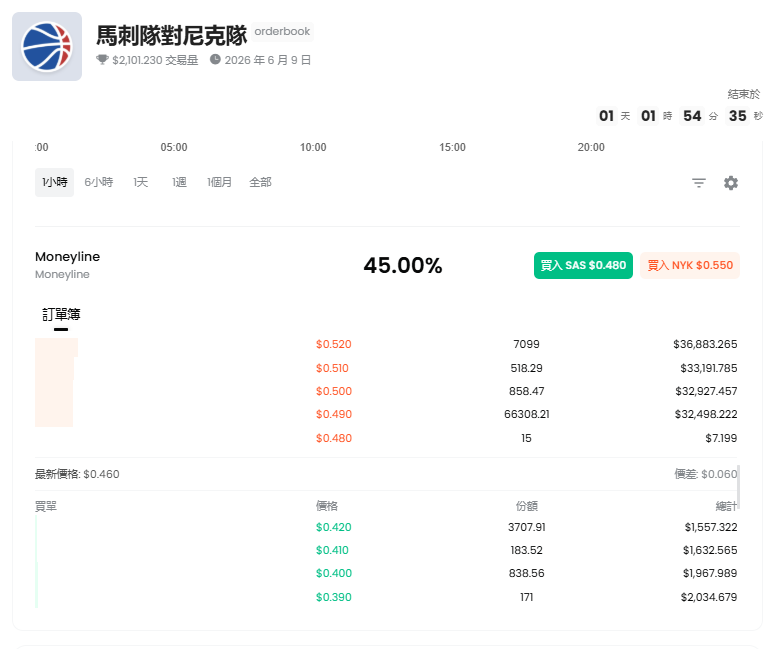Open the chart filter icon
Viewport: 769px width, 649px height.
coord(699,183)
